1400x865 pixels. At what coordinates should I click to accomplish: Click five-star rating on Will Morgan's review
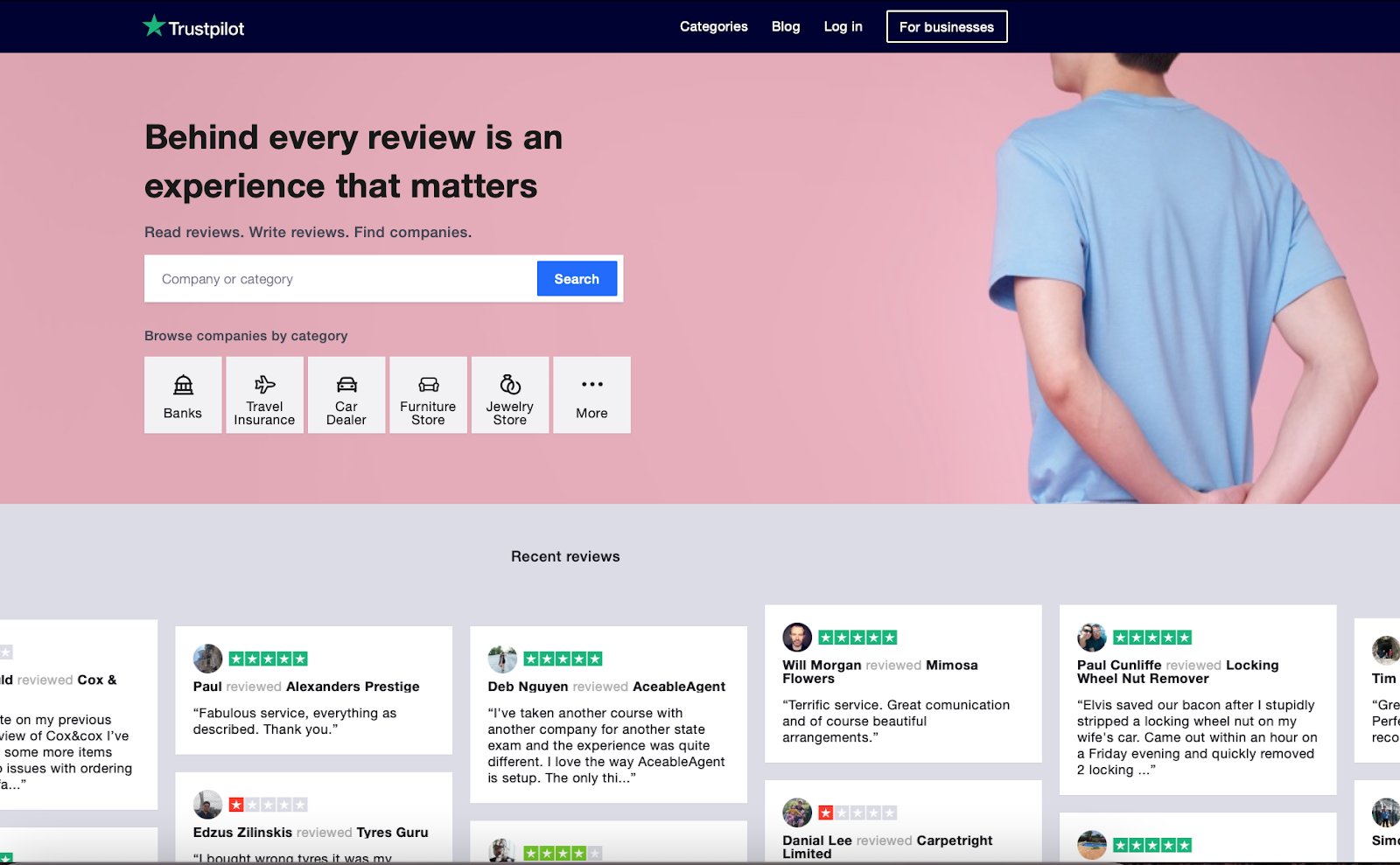[x=857, y=638]
